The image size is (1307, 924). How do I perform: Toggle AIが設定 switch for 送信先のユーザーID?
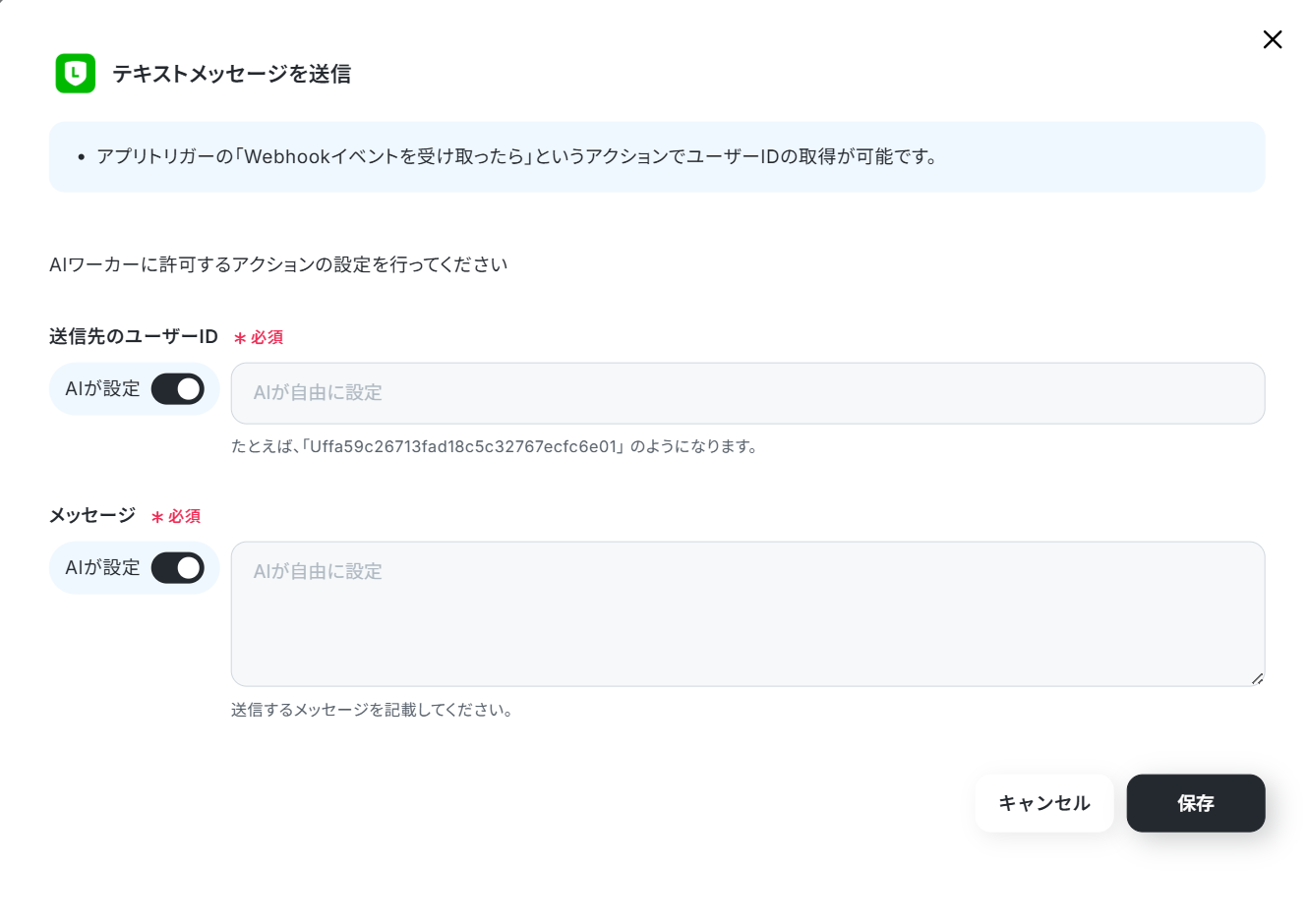[x=178, y=389]
